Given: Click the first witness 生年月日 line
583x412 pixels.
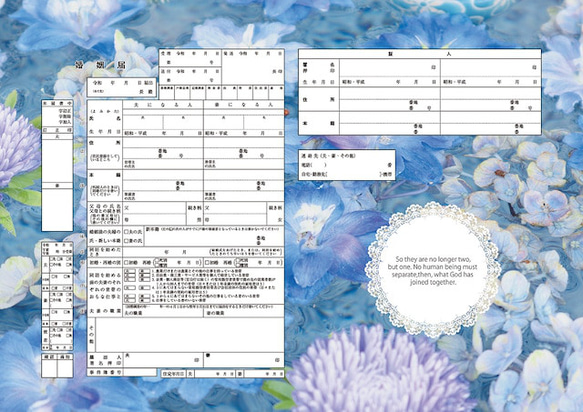Looking at the screenshot, I should click(390, 82).
